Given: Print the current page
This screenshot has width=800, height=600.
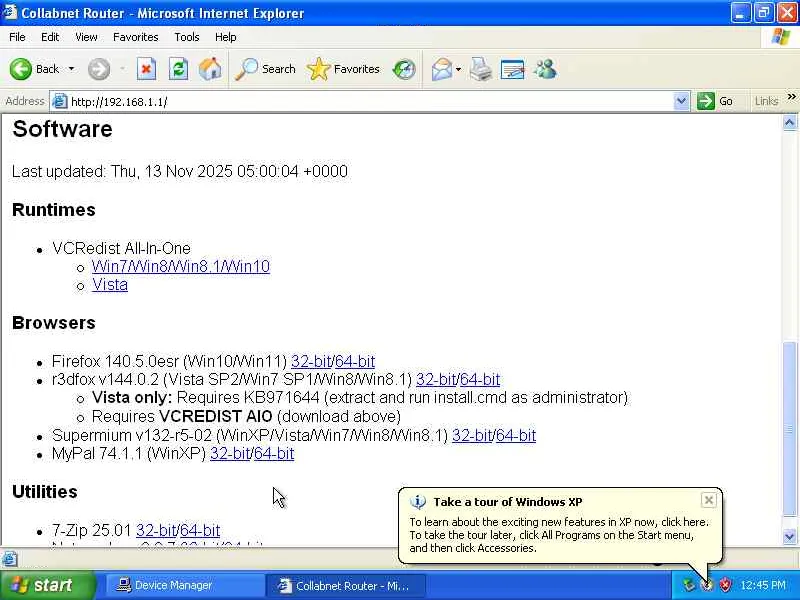Looking at the screenshot, I should (x=481, y=69).
